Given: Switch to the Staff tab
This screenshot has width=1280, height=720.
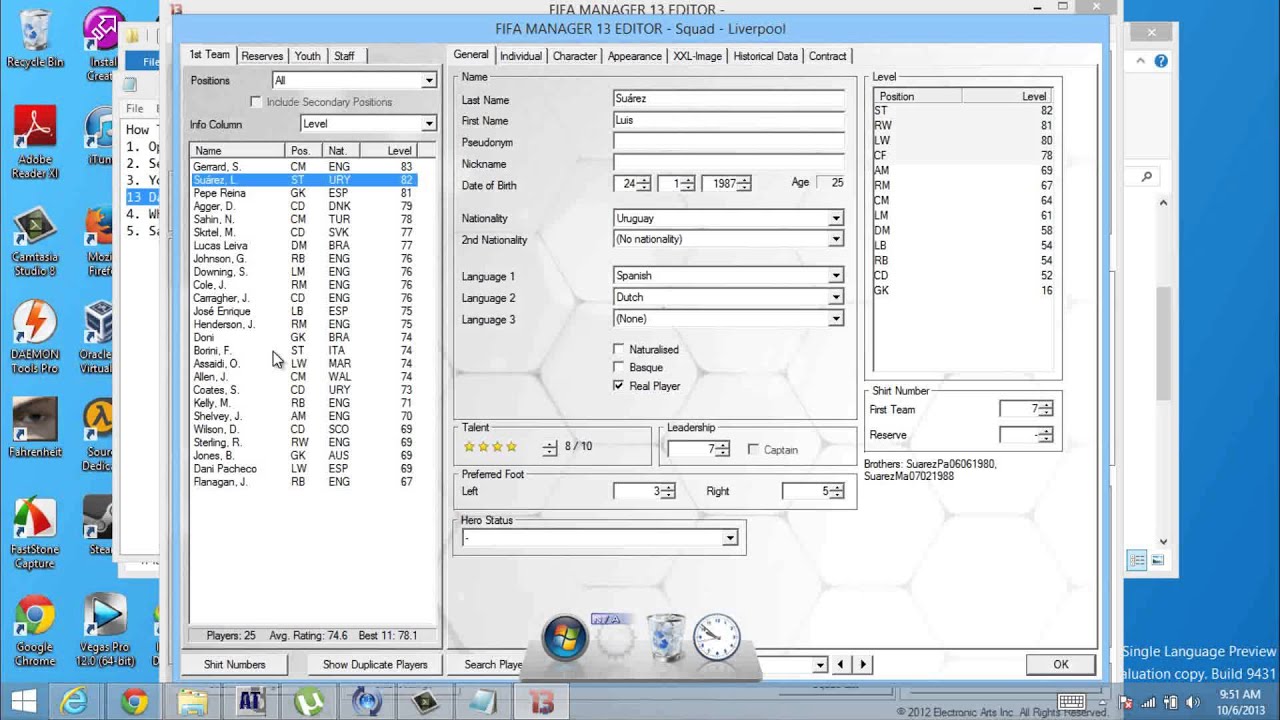Looking at the screenshot, I should pyautogui.click(x=344, y=56).
